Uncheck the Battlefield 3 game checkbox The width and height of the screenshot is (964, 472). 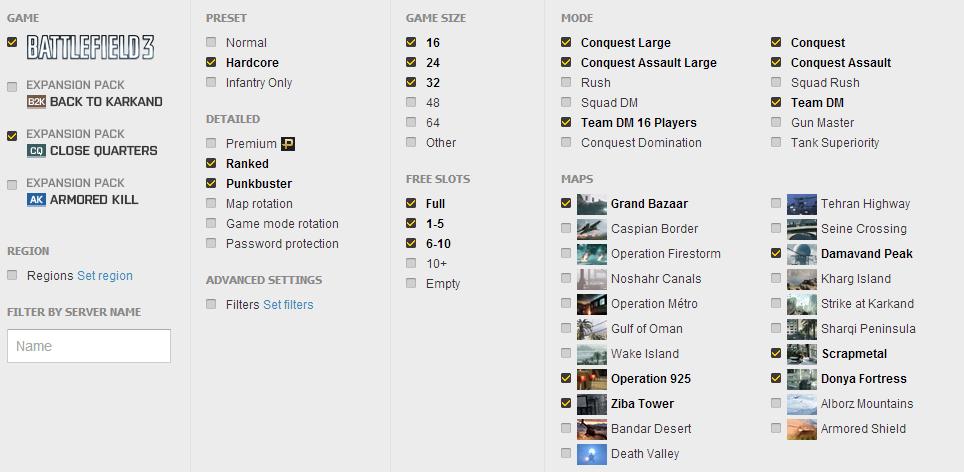pyautogui.click(x=12, y=42)
